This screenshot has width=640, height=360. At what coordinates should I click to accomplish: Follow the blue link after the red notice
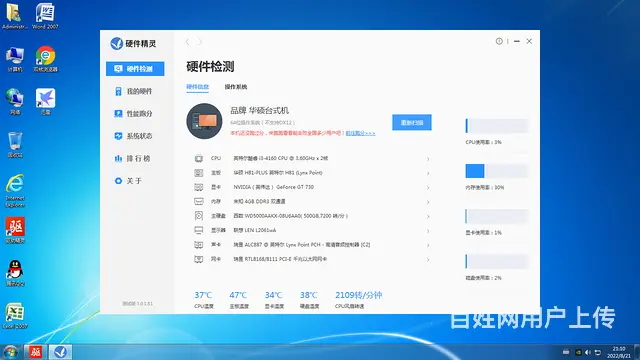(360, 133)
